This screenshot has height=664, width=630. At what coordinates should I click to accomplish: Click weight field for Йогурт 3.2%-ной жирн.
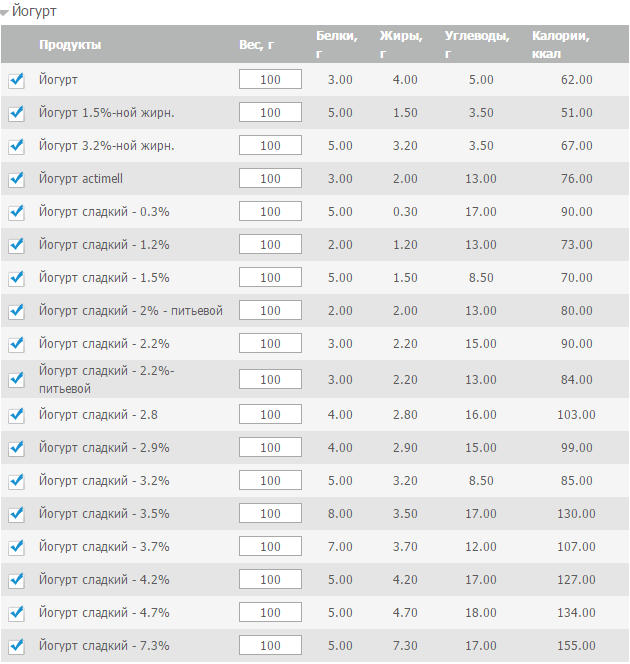[270, 145]
